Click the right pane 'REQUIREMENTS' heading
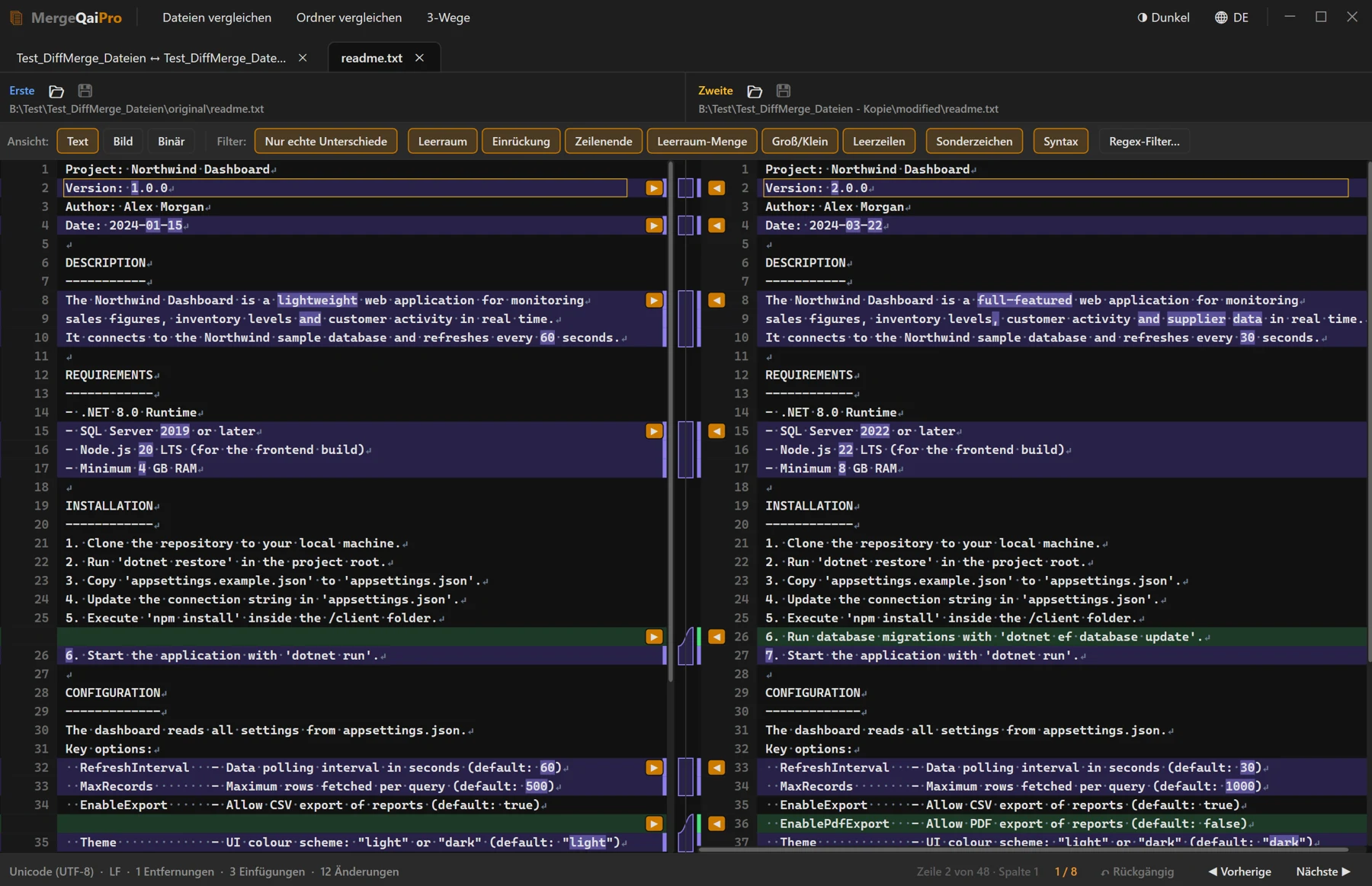Screen dimensions: 1372x886 [809, 375]
